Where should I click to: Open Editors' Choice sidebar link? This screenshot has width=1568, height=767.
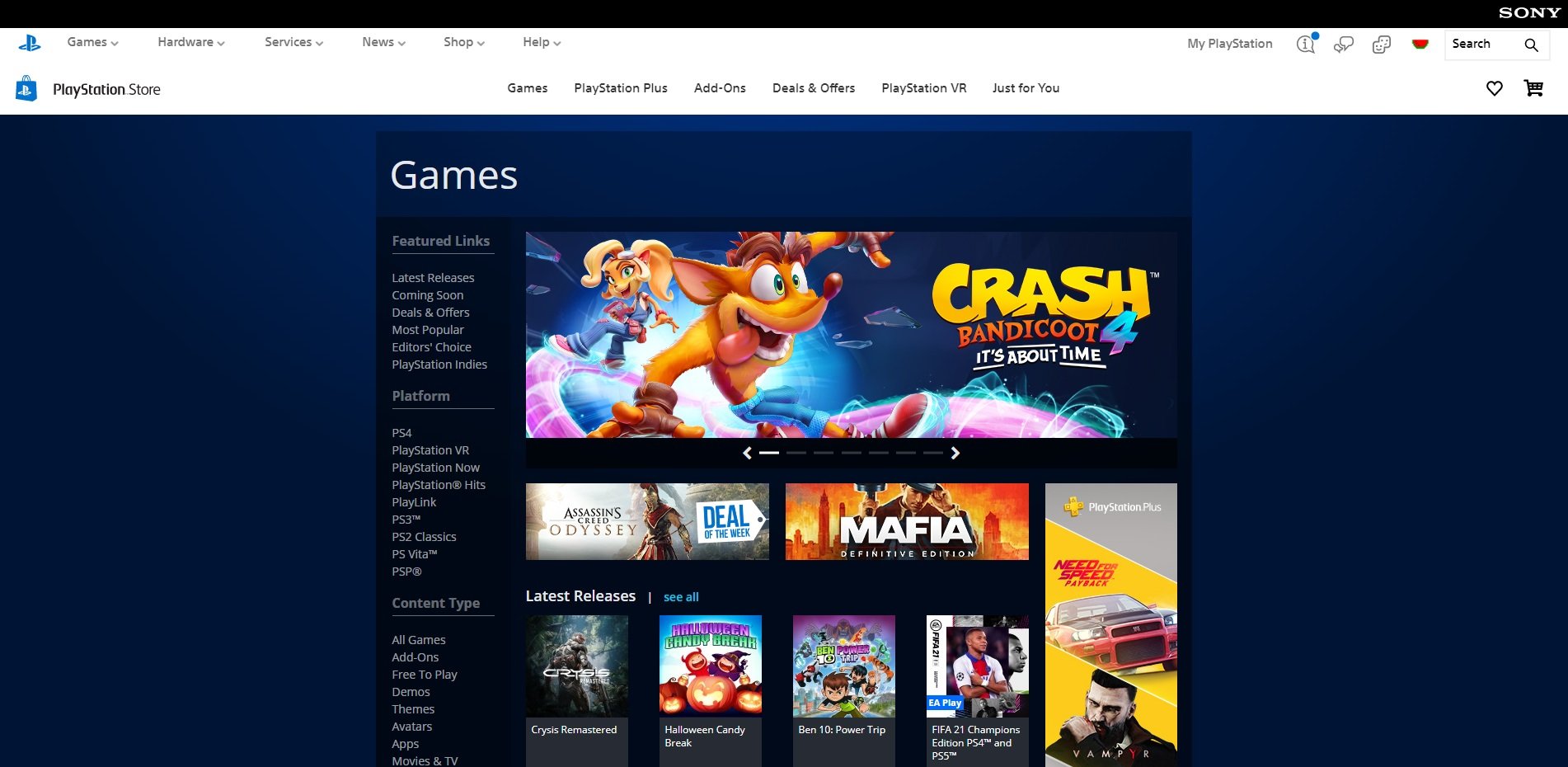coord(431,347)
